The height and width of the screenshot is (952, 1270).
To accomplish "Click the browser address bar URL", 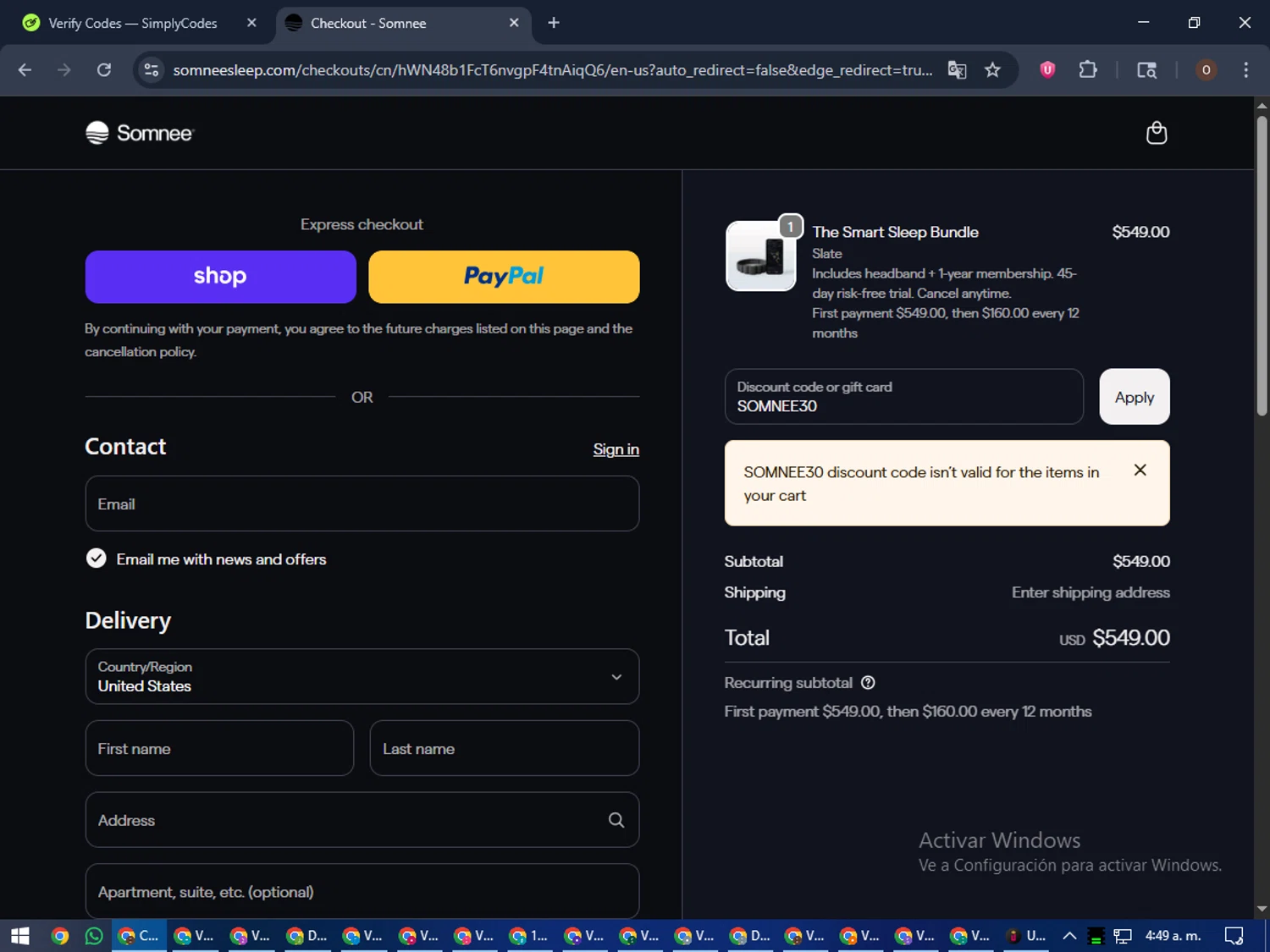I will pyautogui.click(x=552, y=70).
